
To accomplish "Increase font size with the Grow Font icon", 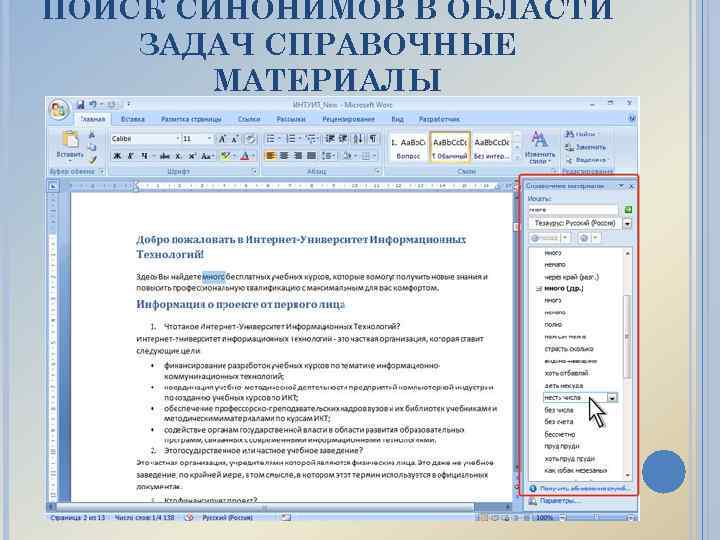I will [x=222, y=139].
